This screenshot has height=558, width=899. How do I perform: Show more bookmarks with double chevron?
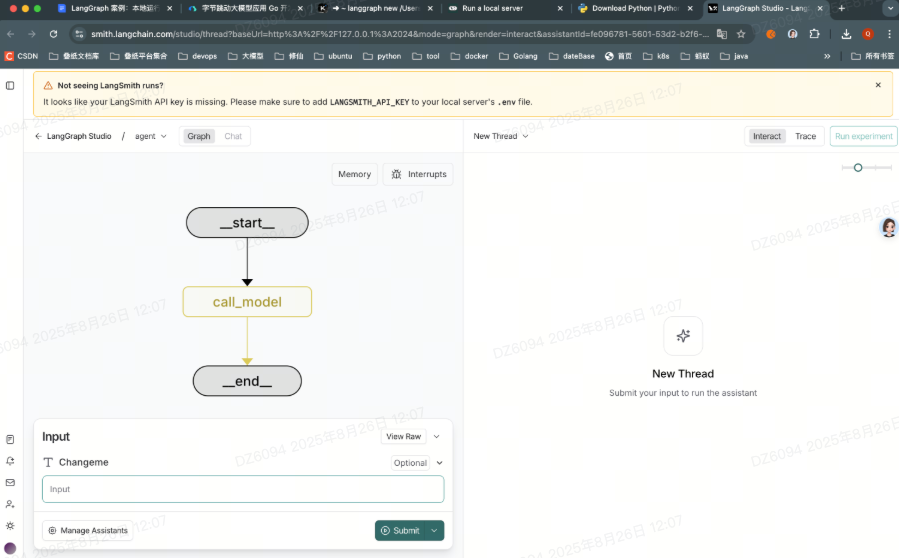click(827, 56)
